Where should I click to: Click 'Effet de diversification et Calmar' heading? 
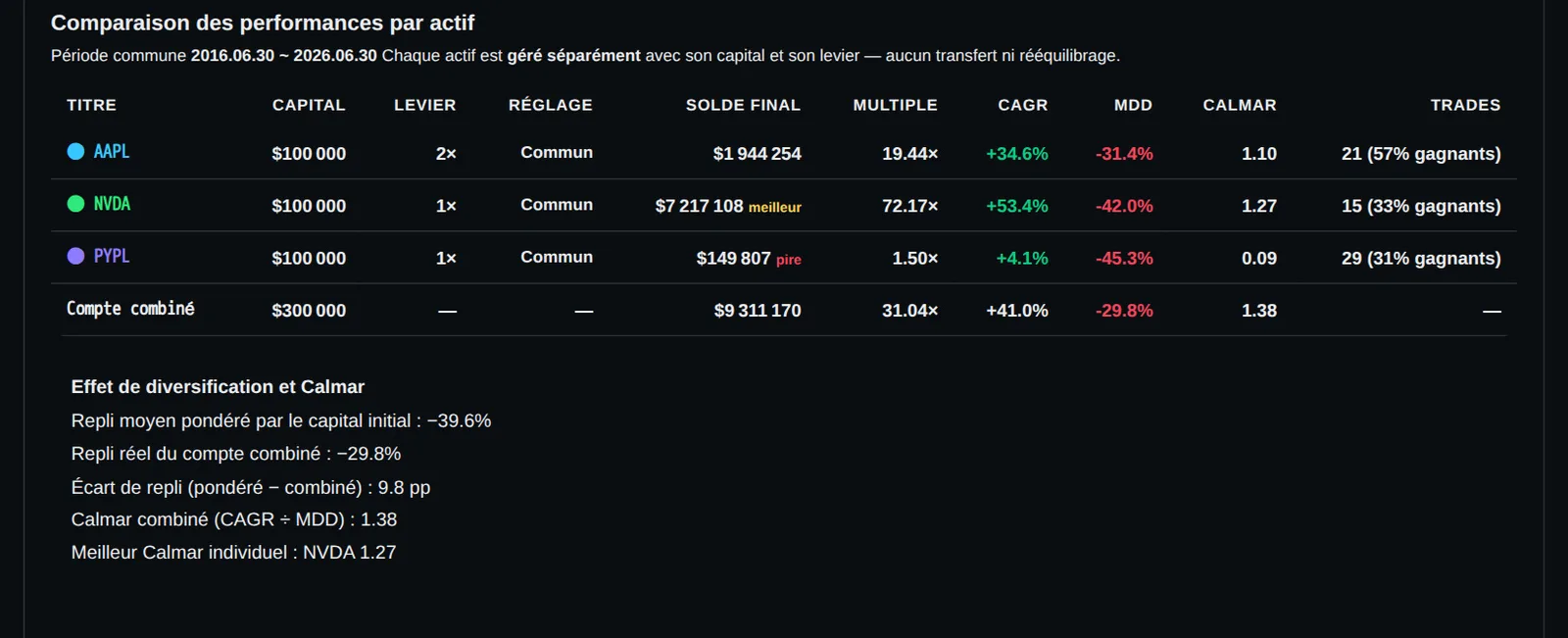[218, 387]
